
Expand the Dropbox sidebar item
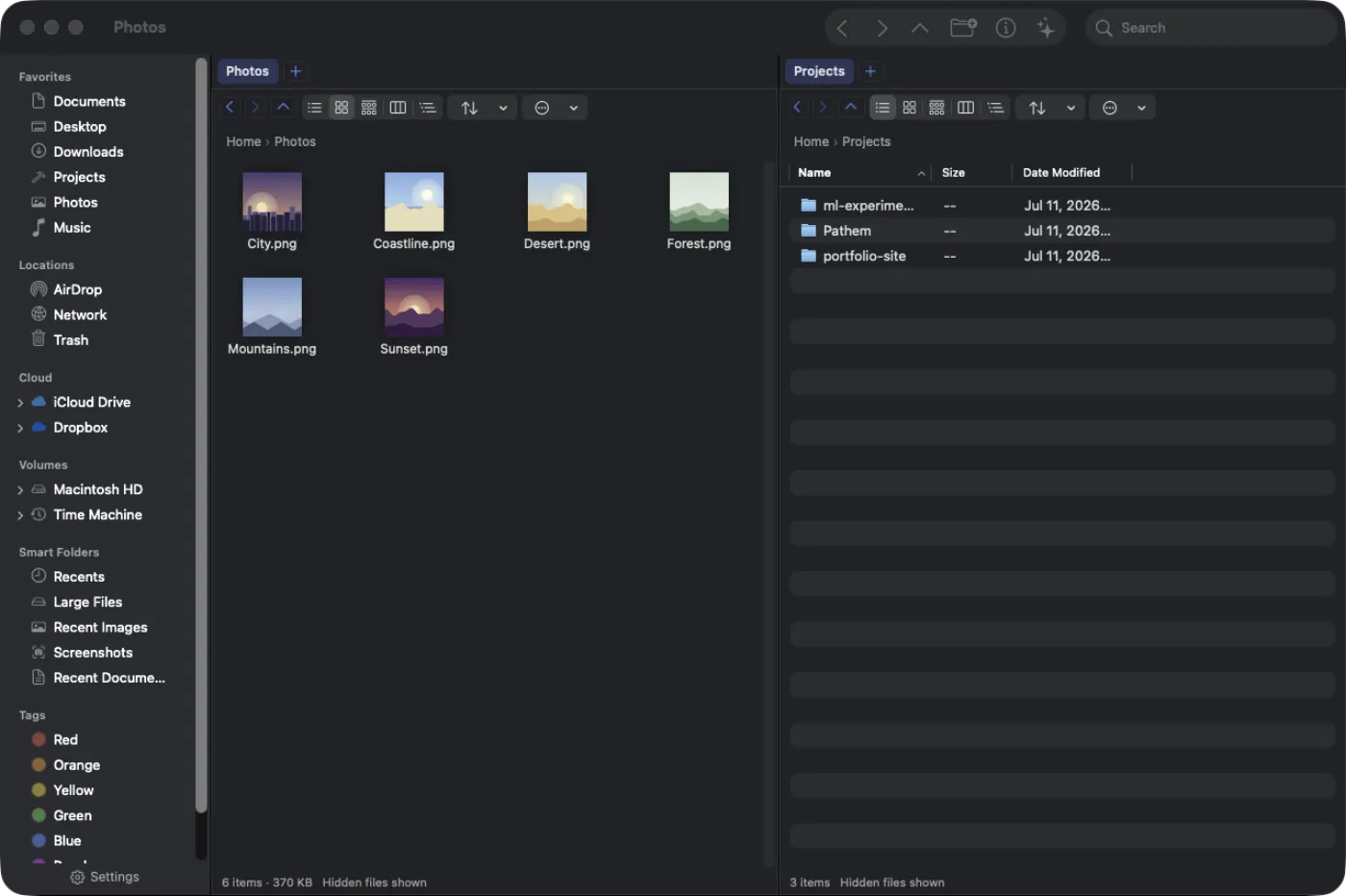20,428
